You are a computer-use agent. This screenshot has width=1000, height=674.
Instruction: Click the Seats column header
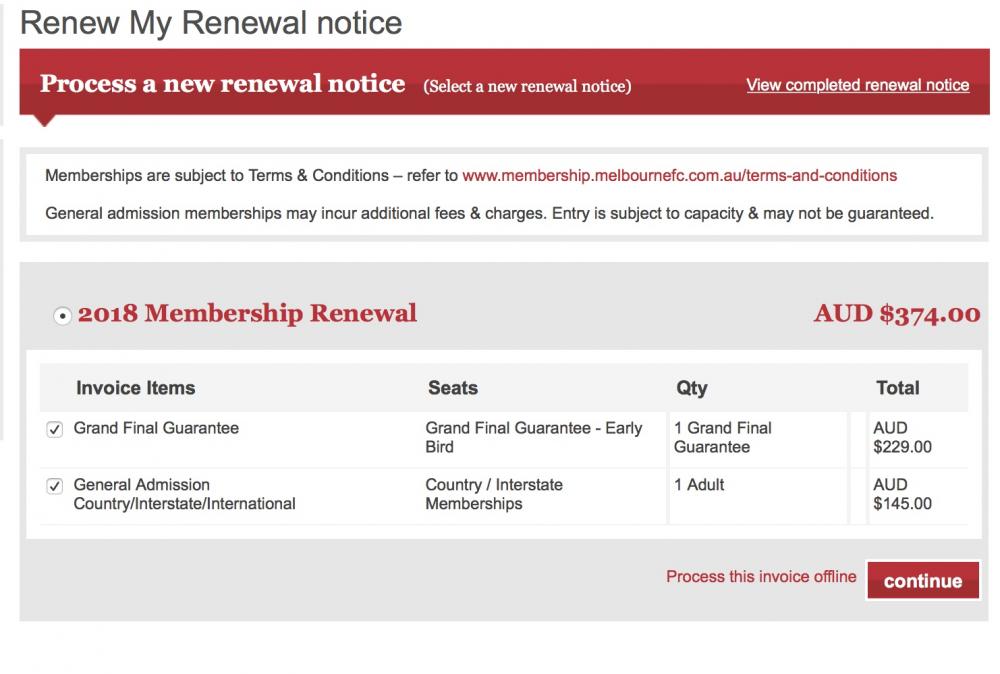[453, 388]
